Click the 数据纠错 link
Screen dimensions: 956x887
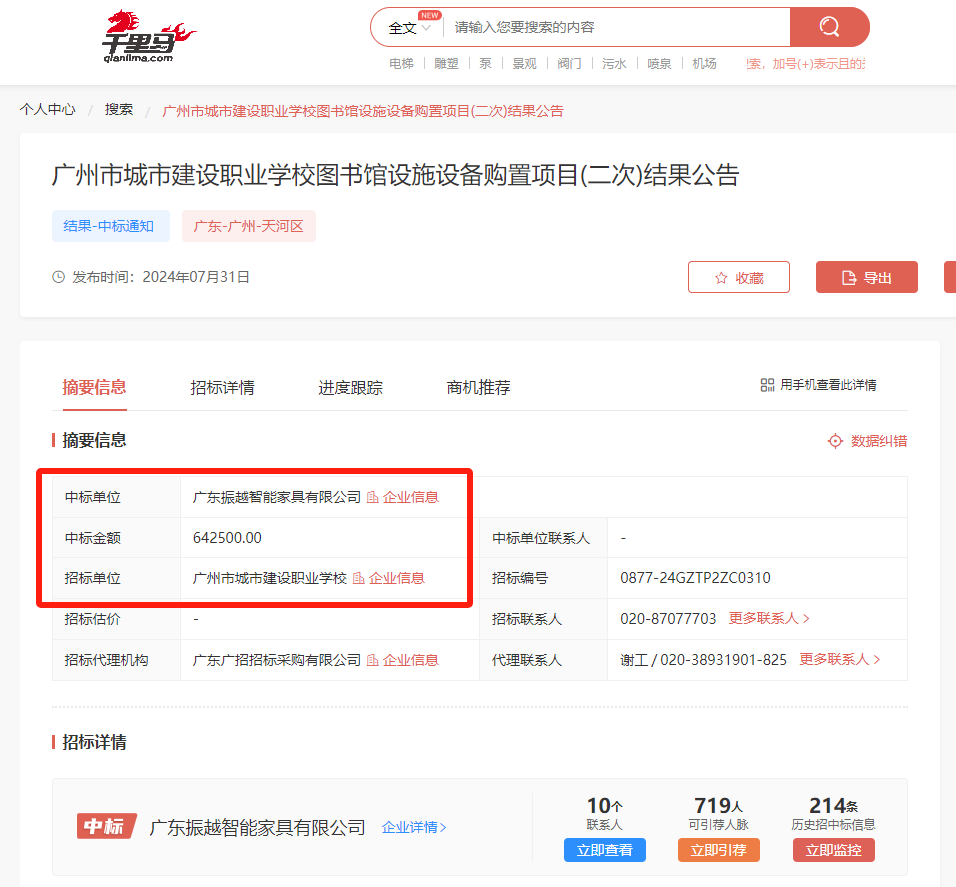[x=867, y=441]
